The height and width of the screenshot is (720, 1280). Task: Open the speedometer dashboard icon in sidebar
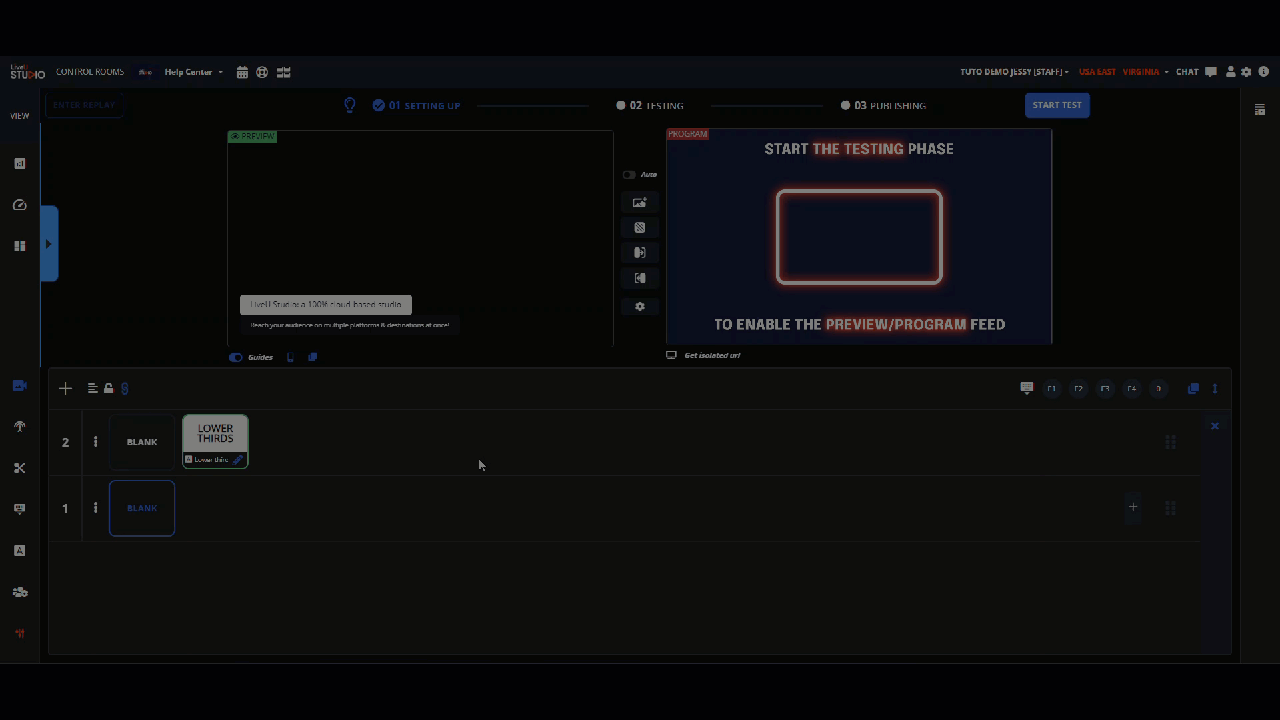19,205
